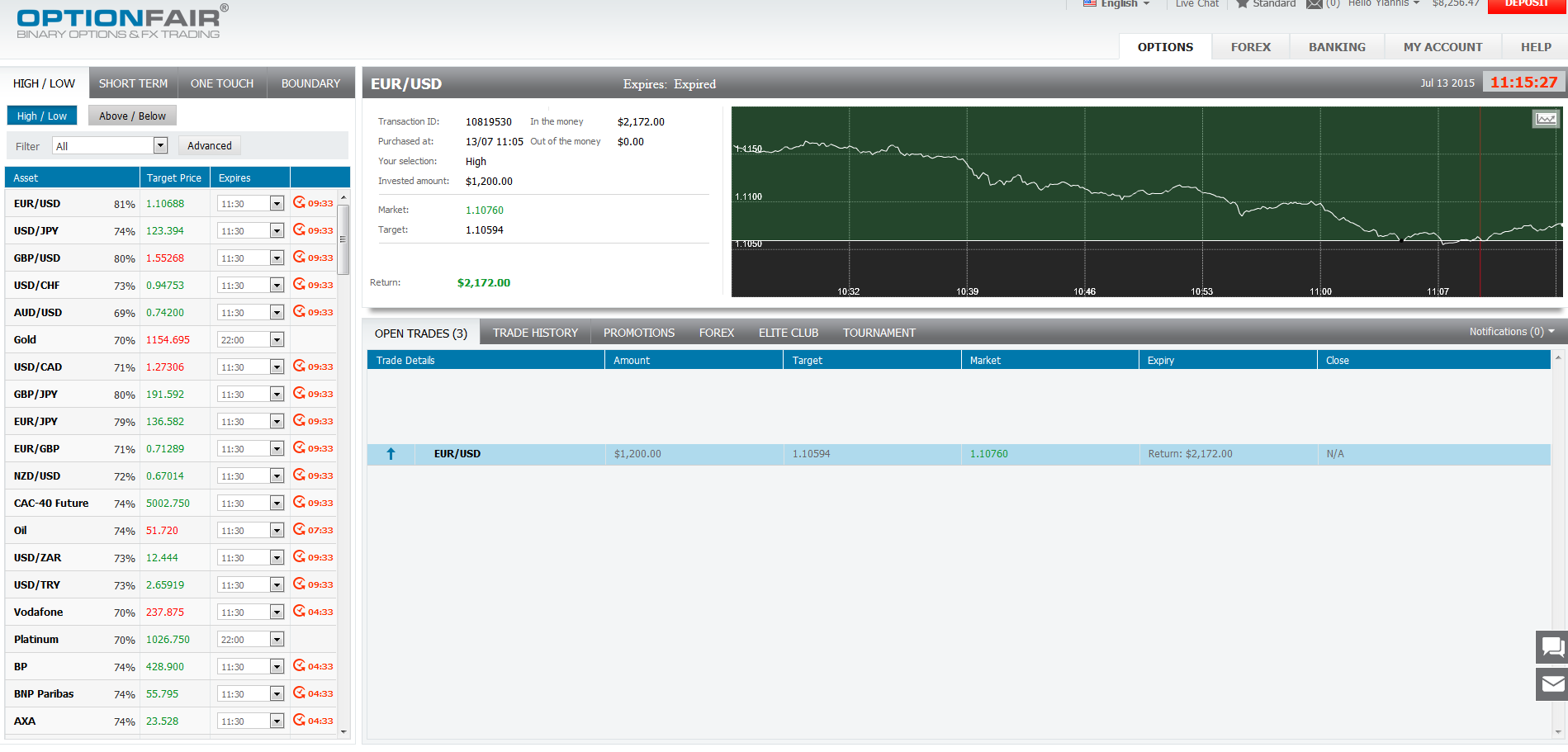This screenshot has height=752, width=1568.
Task: Click the envelope contact icon at right edge
Action: click(x=1551, y=684)
